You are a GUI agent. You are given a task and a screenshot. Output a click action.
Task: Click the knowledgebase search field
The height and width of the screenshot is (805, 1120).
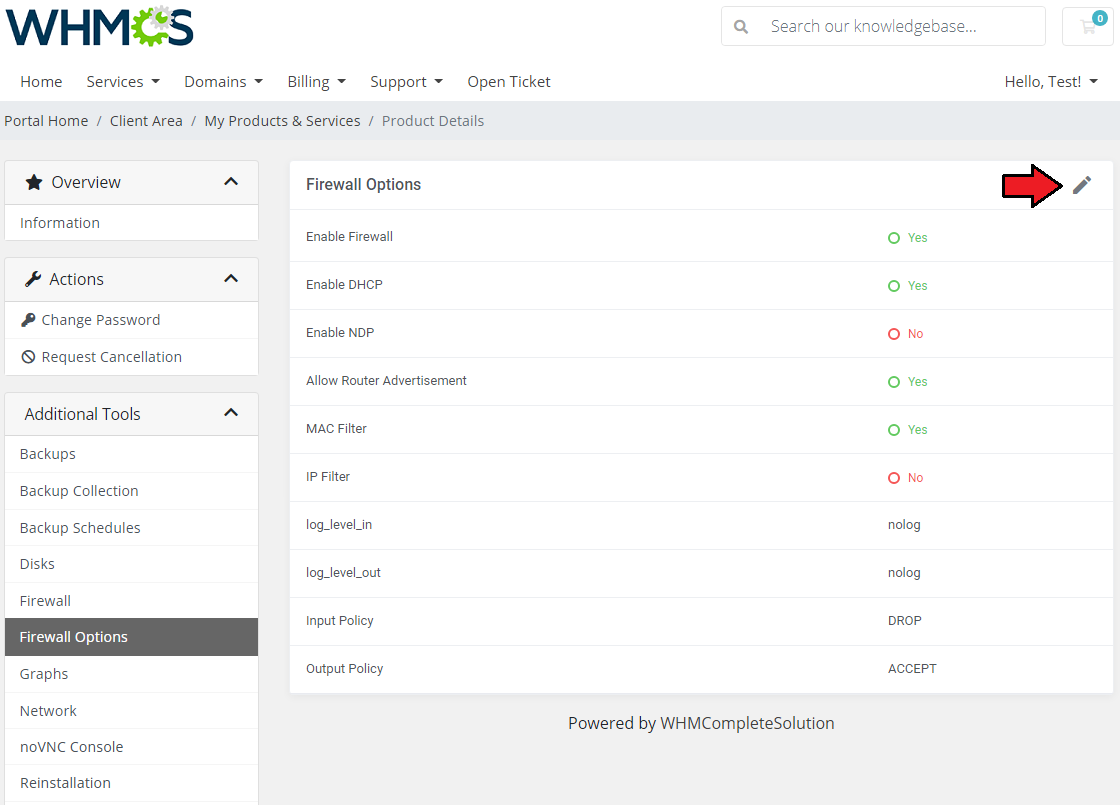900,27
